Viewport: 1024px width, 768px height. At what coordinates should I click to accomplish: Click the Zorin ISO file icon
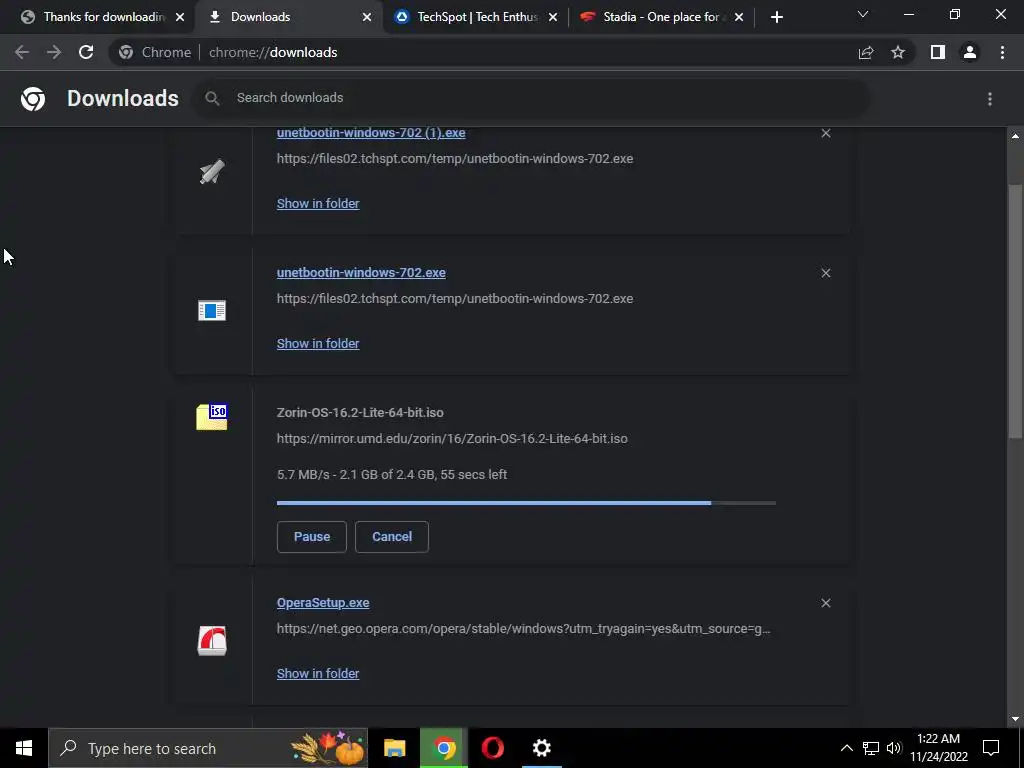212,417
